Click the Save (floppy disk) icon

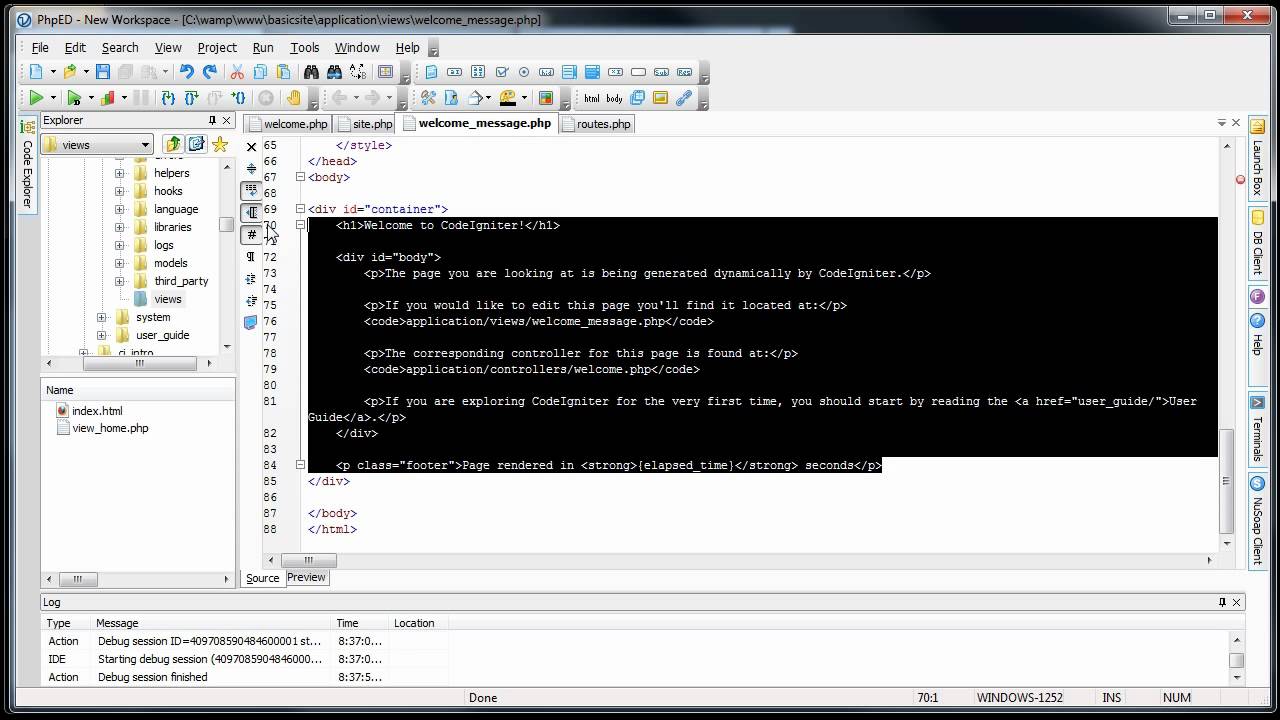(103, 72)
